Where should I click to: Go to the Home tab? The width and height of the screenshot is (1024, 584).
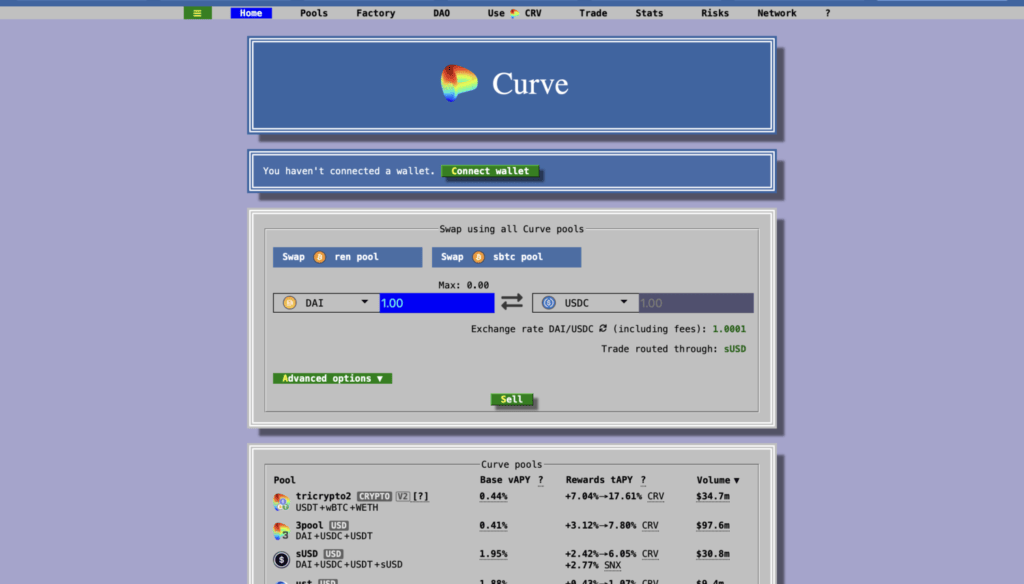click(x=251, y=13)
